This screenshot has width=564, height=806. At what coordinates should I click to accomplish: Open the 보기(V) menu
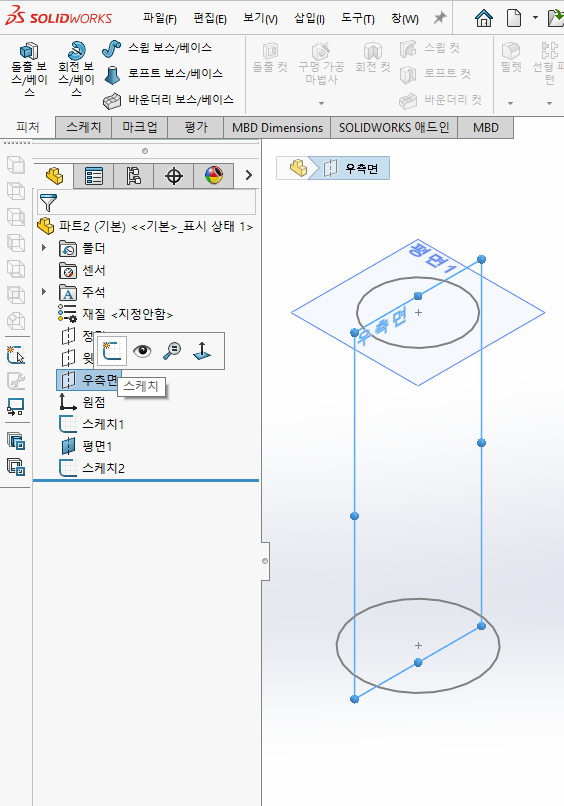260,19
